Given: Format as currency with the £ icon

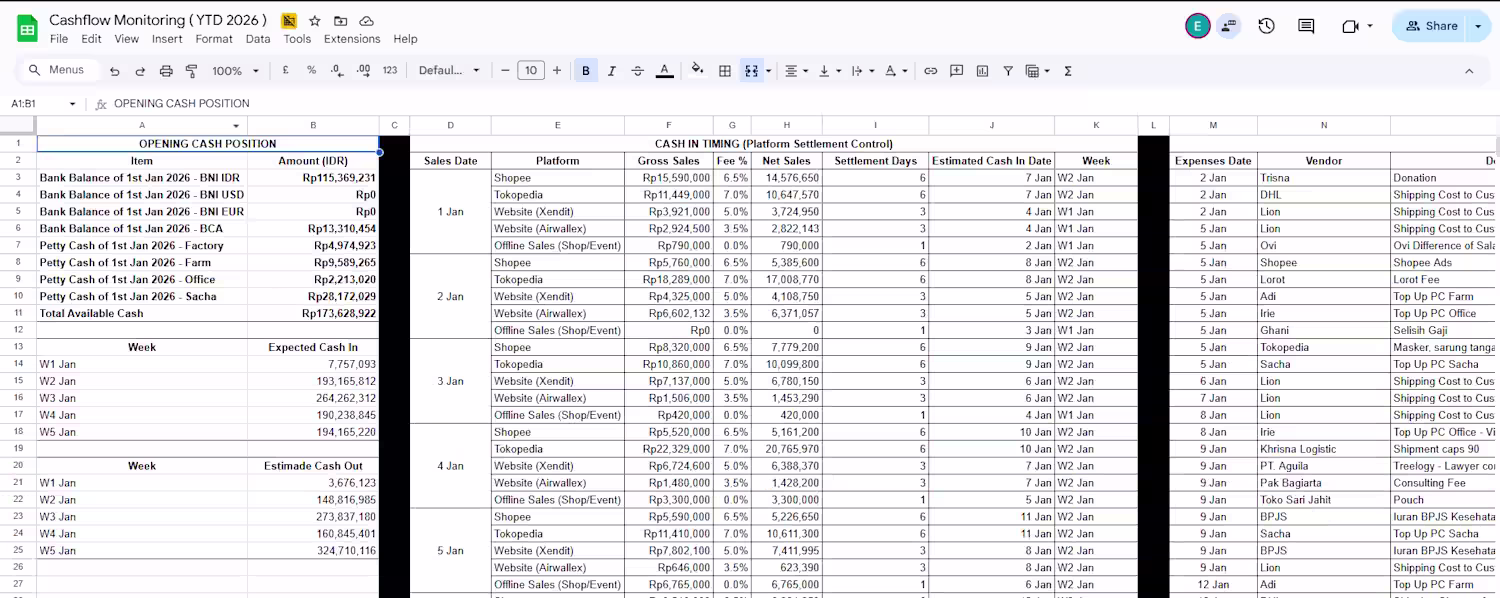Looking at the screenshot, I should (286, 71).
